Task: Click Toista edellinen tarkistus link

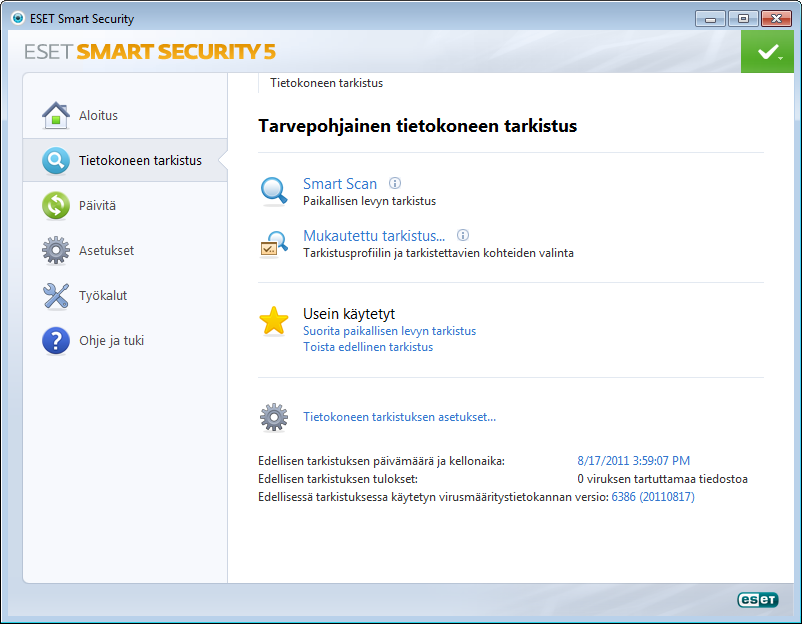Action: click(x=368, y=347)
